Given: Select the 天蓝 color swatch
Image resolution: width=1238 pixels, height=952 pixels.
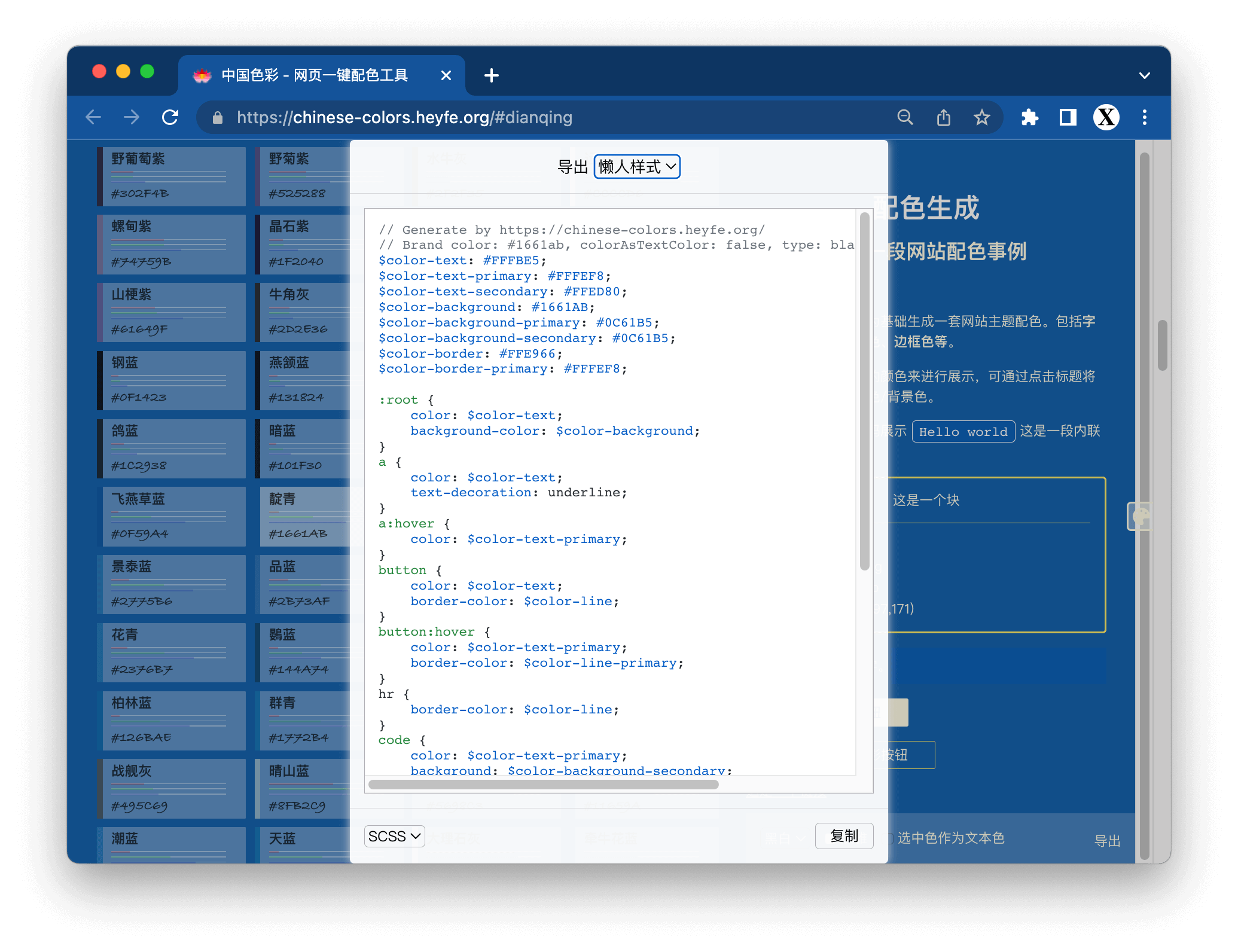Looking at the screenshot, I should click(303, 845).
